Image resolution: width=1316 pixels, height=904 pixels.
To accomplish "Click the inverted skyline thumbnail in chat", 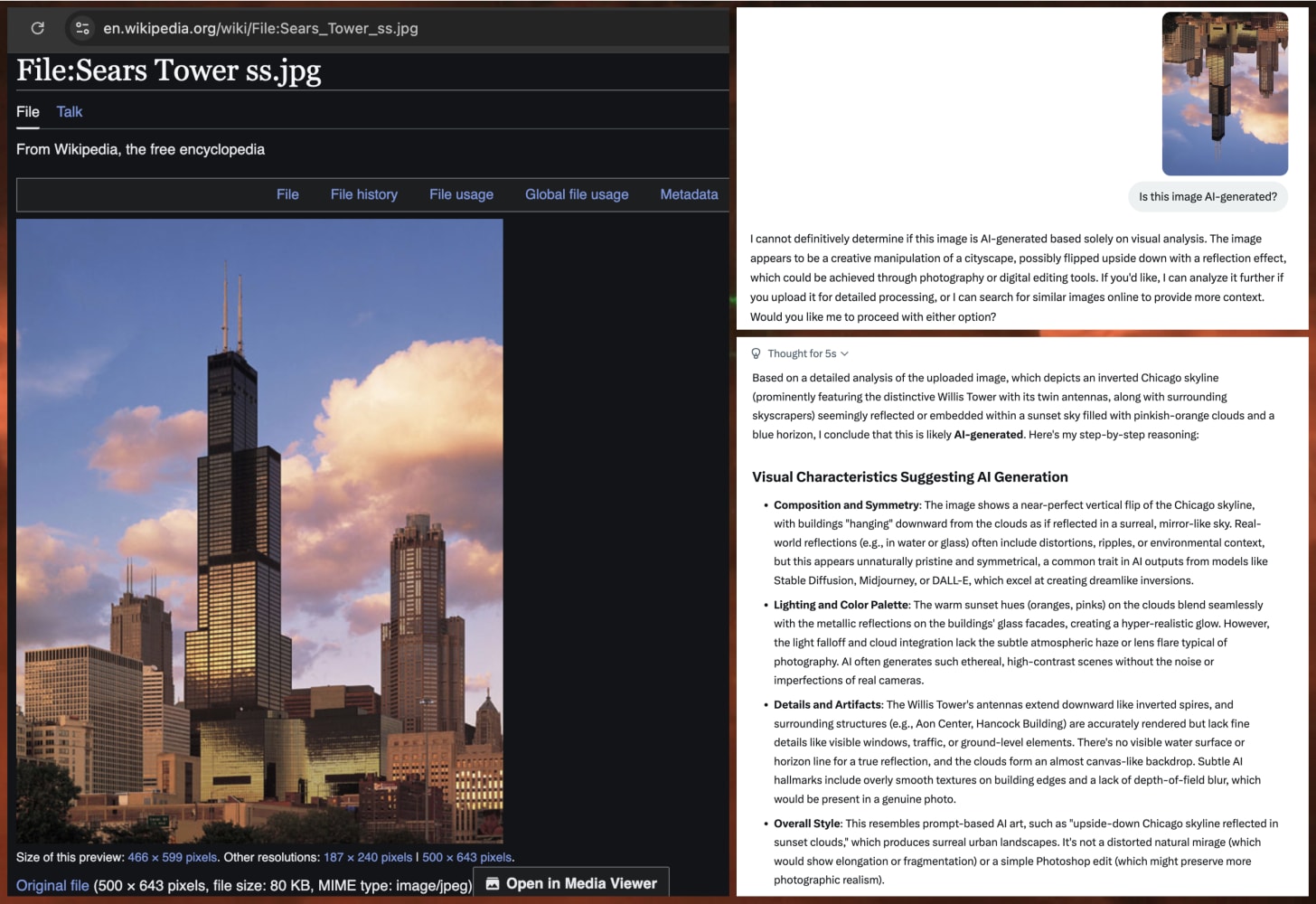I will (1225, 93).
